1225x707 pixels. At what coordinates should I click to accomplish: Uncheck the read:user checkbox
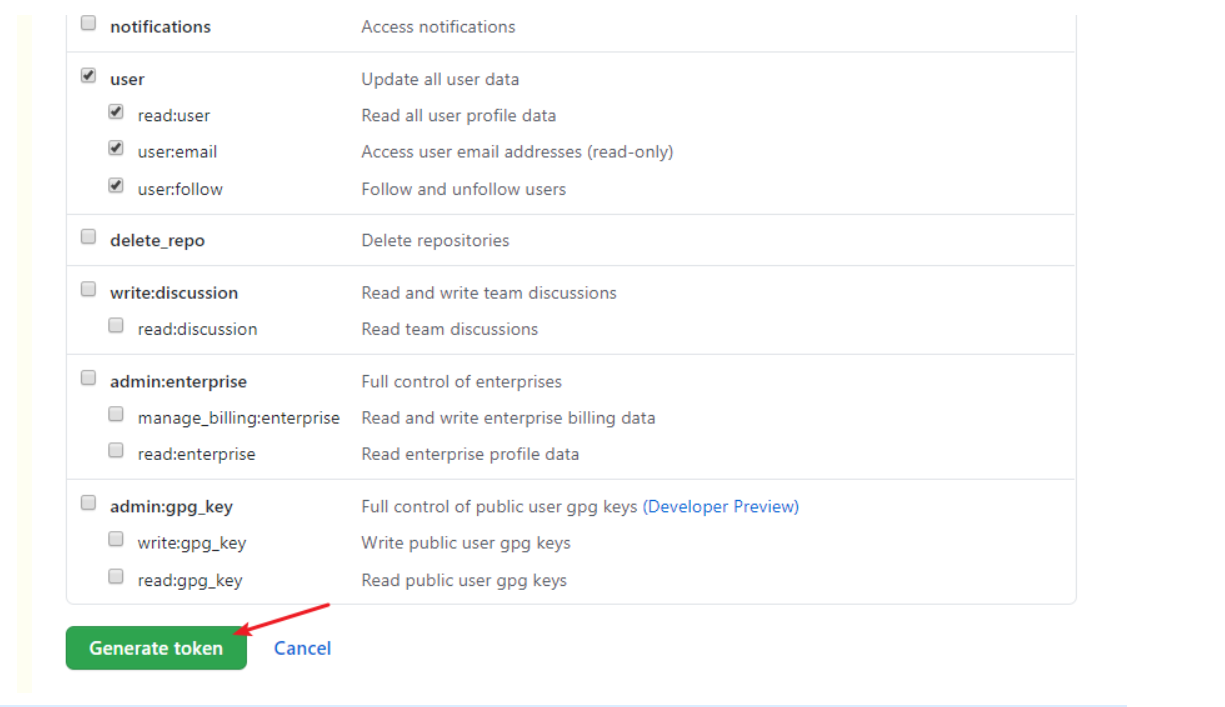click(116, 112)
